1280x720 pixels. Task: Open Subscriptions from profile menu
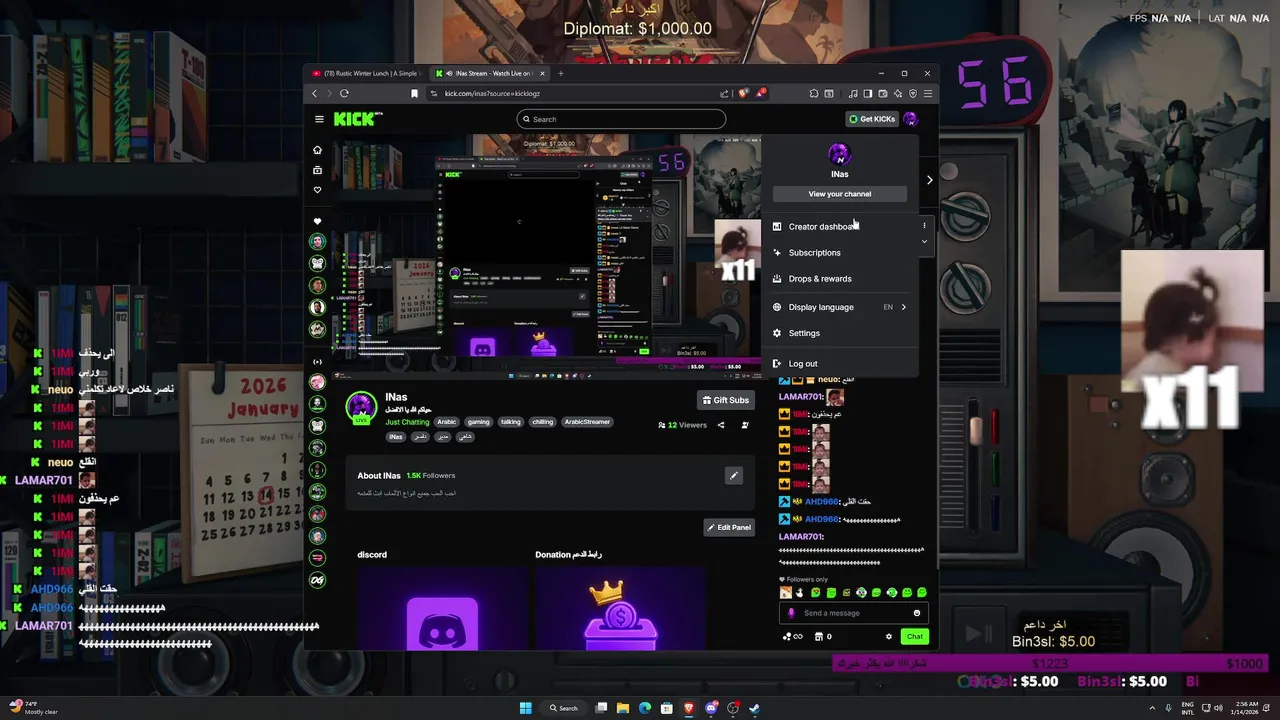coord(840,253)
